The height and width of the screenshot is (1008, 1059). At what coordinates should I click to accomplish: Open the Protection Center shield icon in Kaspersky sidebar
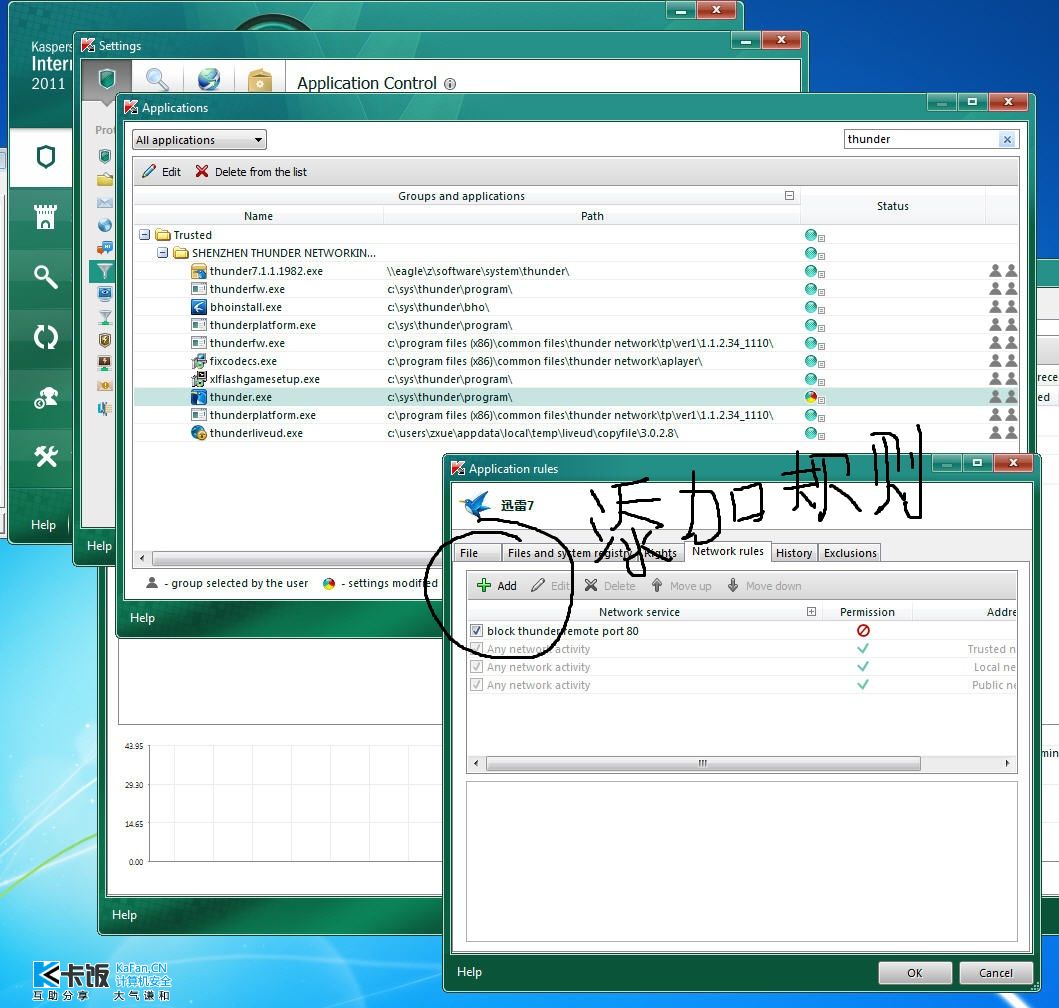pos(45,157)
